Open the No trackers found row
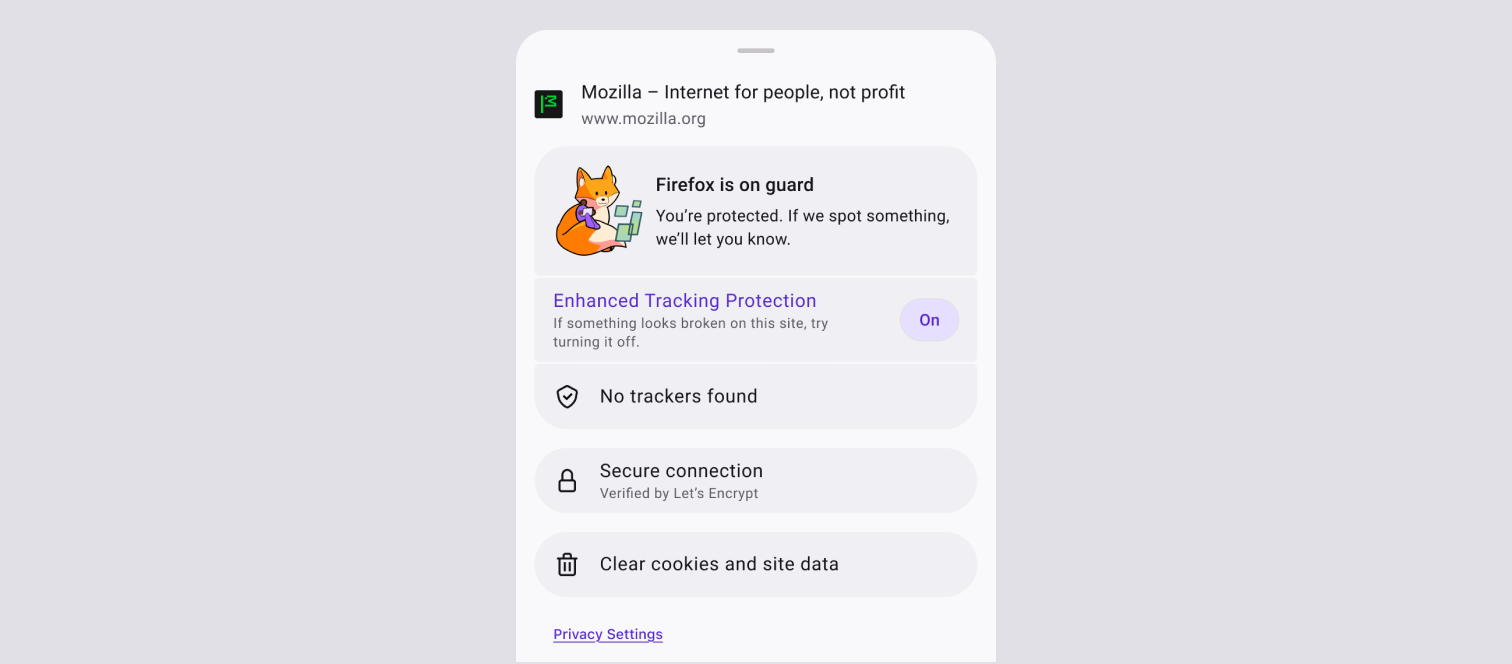Viewport: 1512px width, 664px height. (x=755, y=397)
